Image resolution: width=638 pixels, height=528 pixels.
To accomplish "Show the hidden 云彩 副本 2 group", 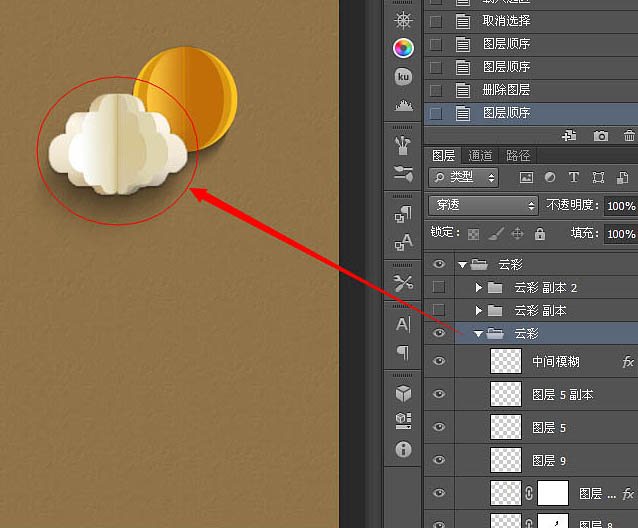I will pyautogui.click(x=439, y=287).
